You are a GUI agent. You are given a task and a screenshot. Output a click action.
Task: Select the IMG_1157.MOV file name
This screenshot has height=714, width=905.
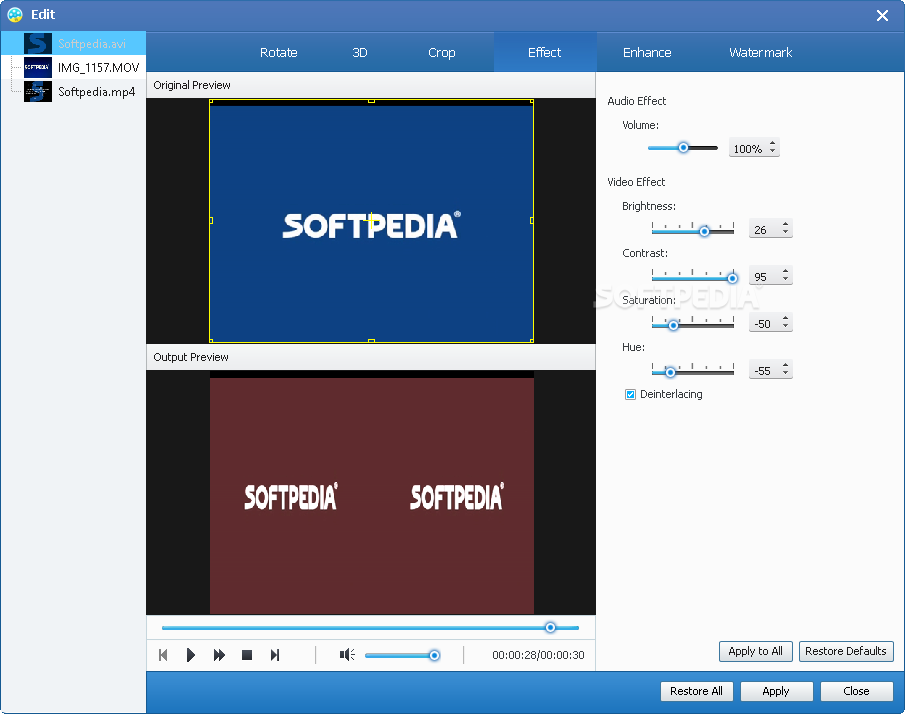(99, 68)
